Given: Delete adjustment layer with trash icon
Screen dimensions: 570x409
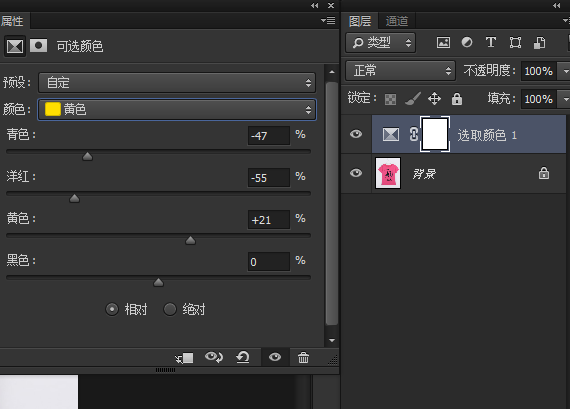Looking at the screenshot, I should (303, 358).
